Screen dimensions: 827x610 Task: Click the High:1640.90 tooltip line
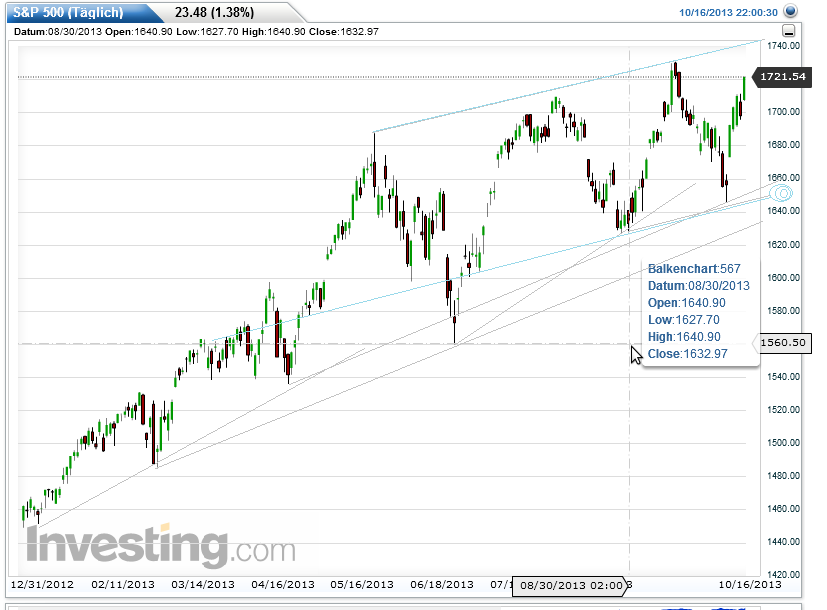coord(684,337)
